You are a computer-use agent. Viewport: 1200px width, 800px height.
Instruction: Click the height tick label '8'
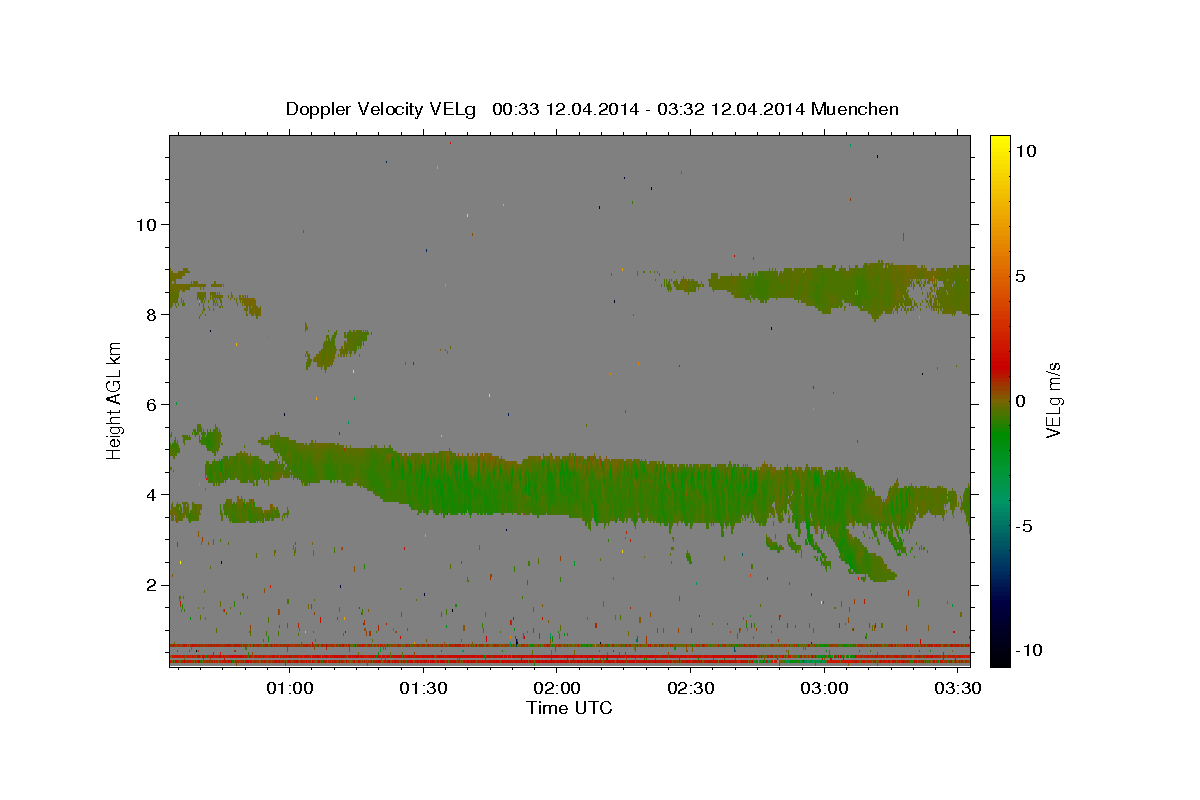point(152,314)
